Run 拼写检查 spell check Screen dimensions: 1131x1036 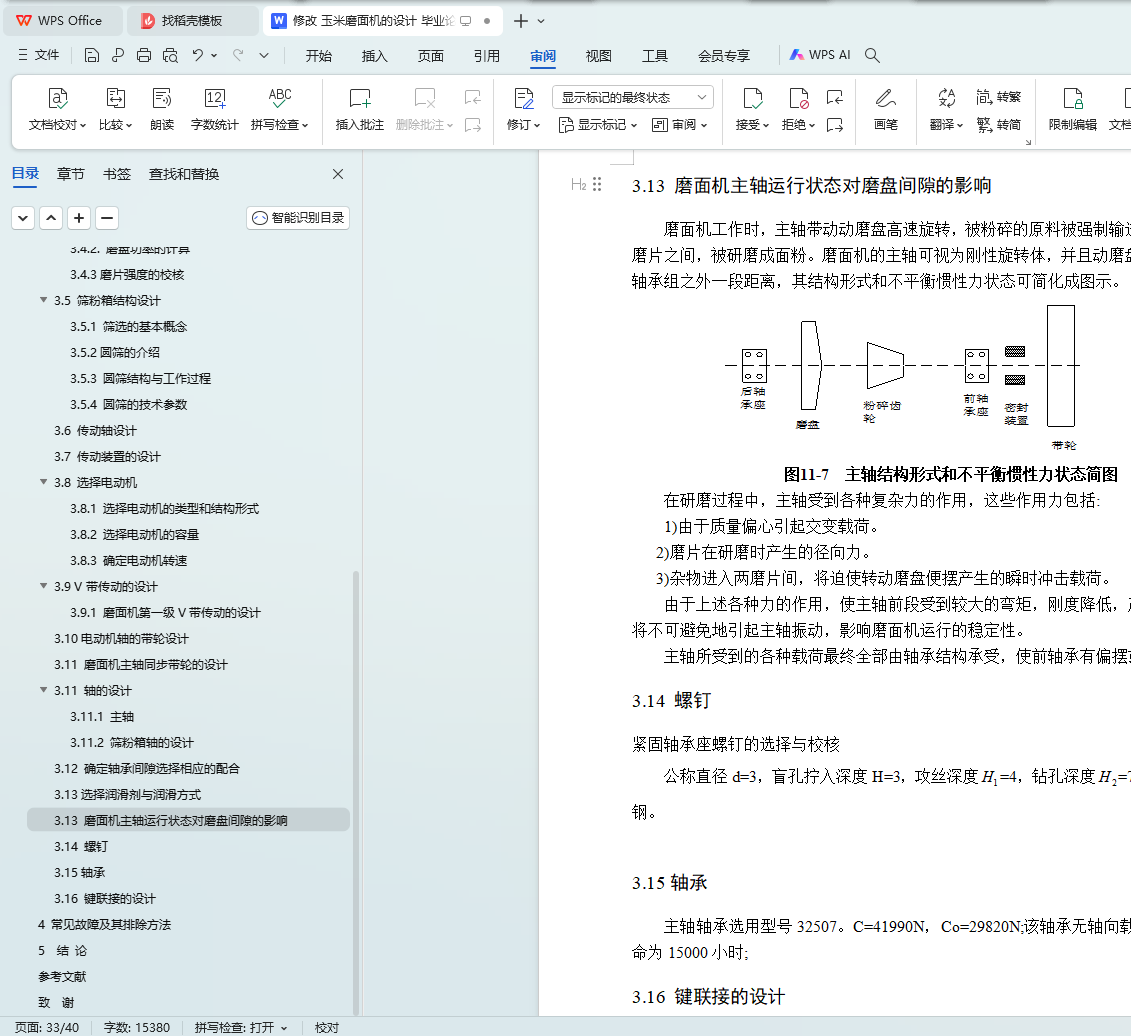(280, 109)
